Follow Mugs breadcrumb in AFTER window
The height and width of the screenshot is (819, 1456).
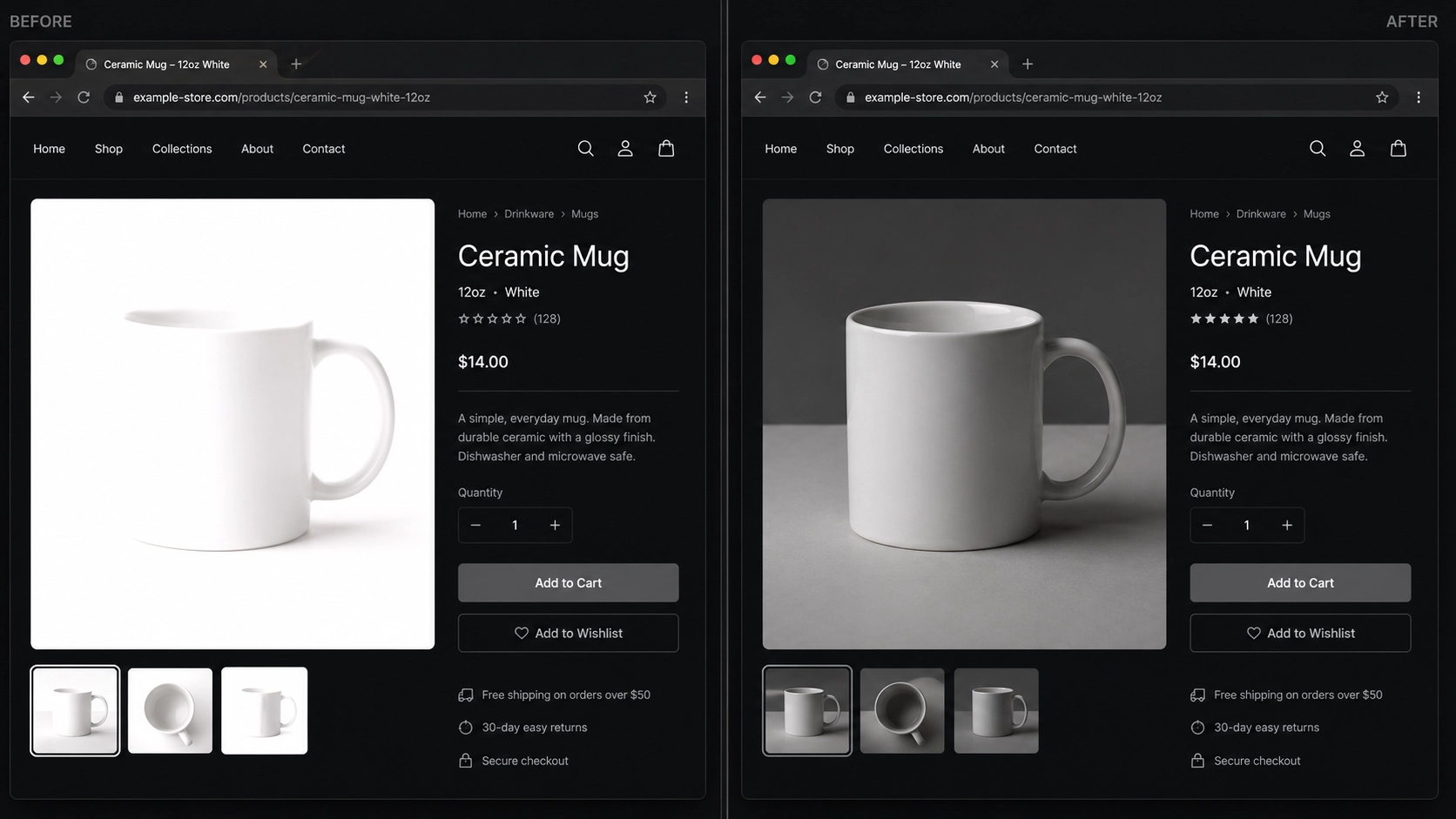click(1317, 214)
